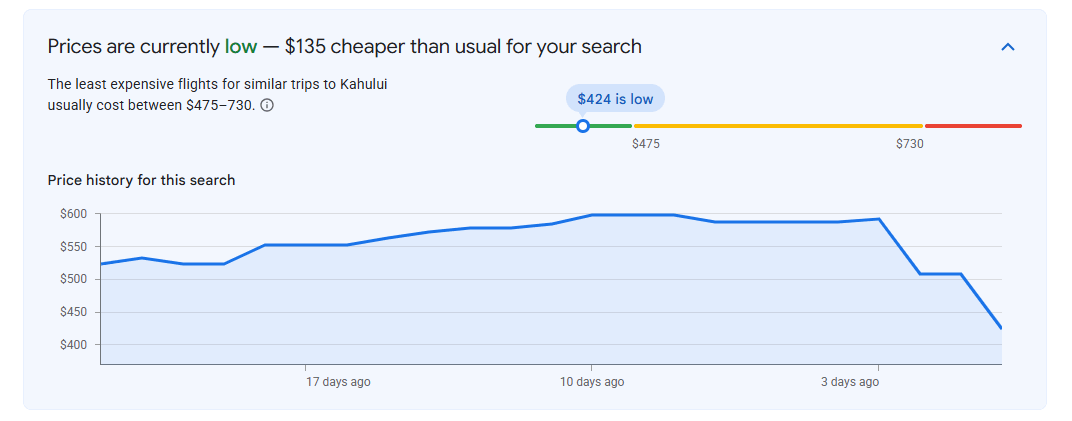This screenshot has height=421, width=1072.
Task: Click the '$424 is low' tooltip bubble
Action: pyautogui.click(x=615, y=99)
